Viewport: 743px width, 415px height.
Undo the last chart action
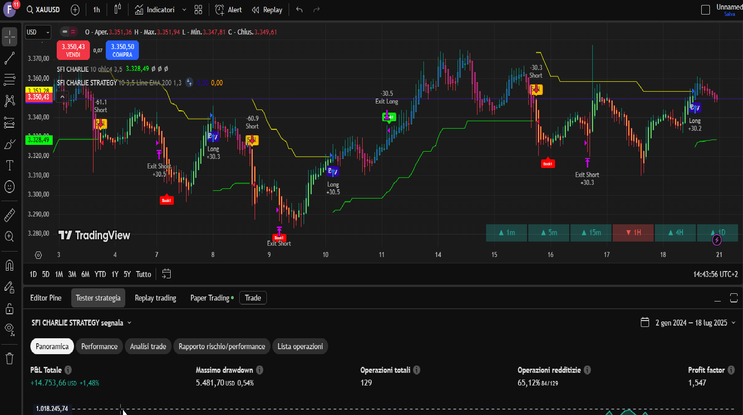click(x=299, y=9)
